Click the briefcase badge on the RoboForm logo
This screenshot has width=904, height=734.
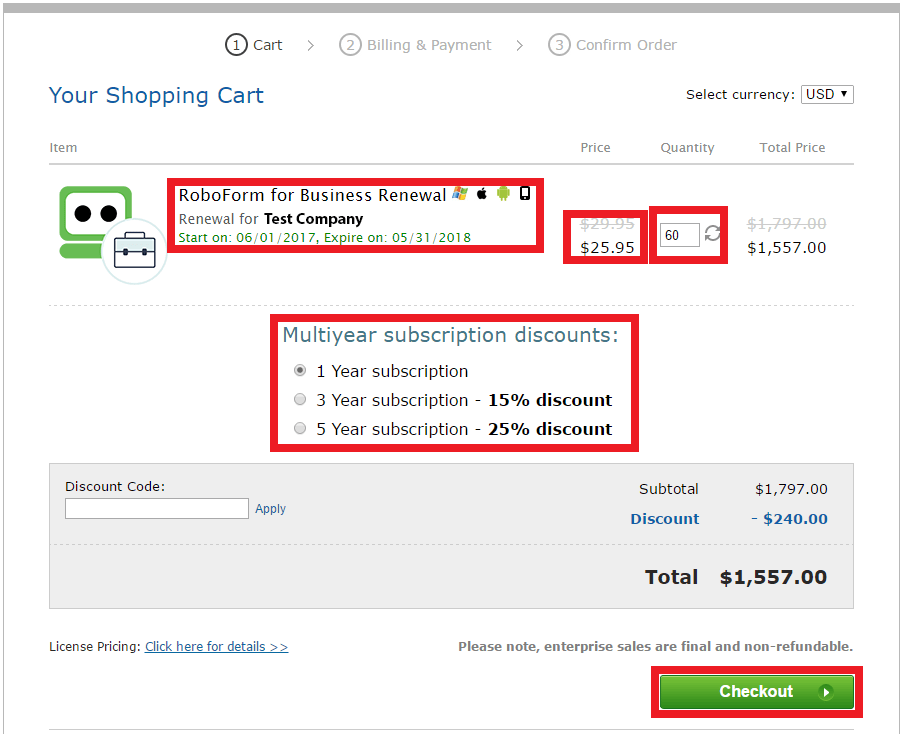click(x=133, y=250)
